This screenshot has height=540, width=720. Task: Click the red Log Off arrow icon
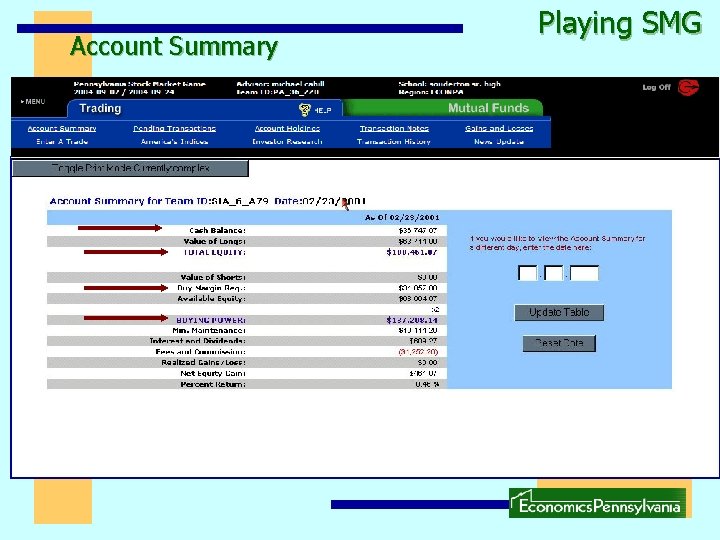688,87
